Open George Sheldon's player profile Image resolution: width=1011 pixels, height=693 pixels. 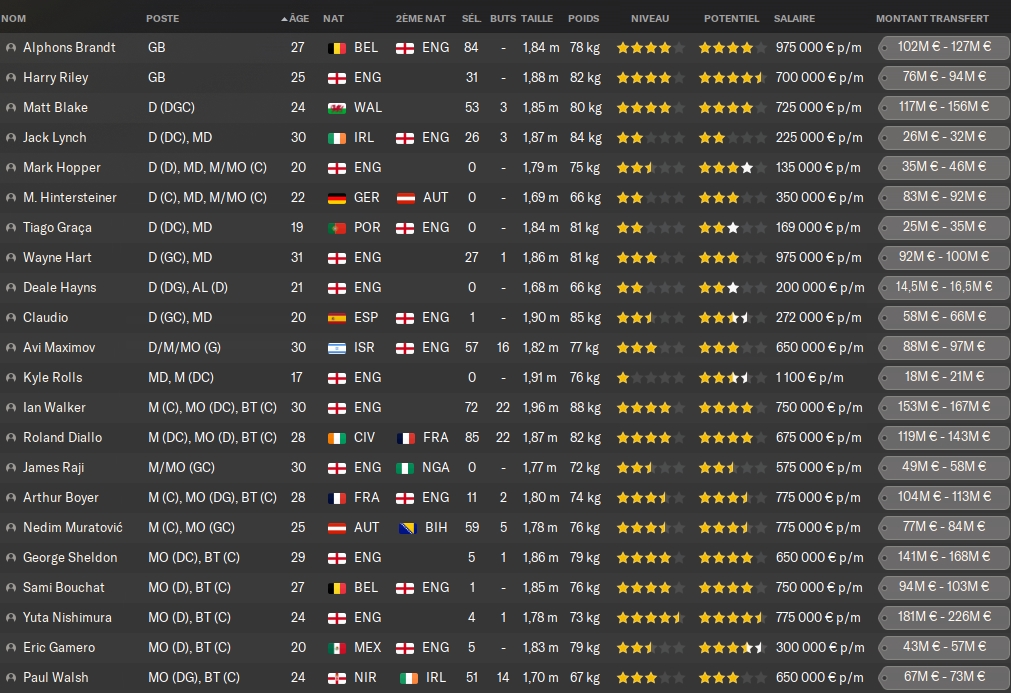(70, 558)
